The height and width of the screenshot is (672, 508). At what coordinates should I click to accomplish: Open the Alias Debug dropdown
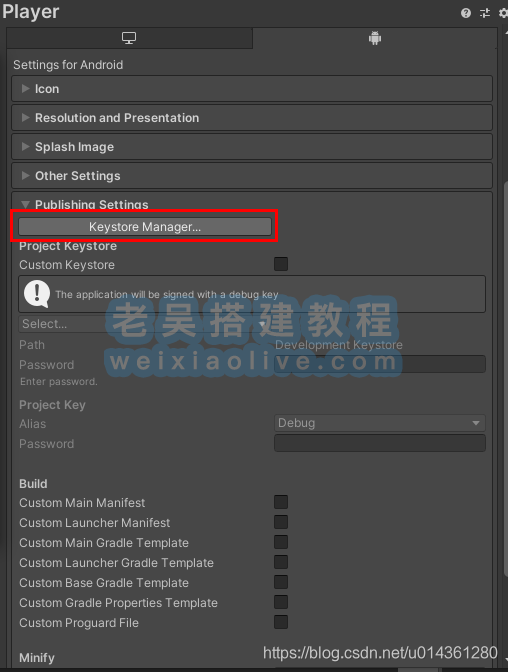click(x=380, y=423)
